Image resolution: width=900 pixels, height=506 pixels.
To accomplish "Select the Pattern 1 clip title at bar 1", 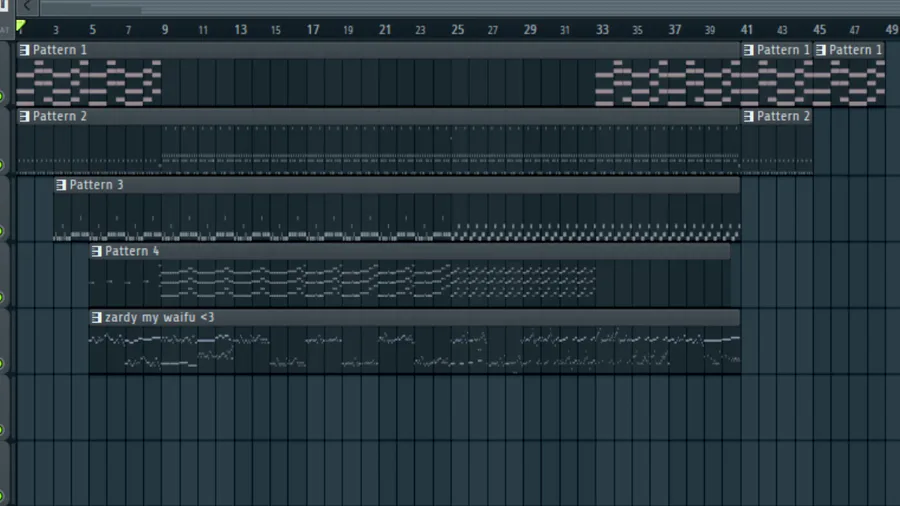I will 60,50.
